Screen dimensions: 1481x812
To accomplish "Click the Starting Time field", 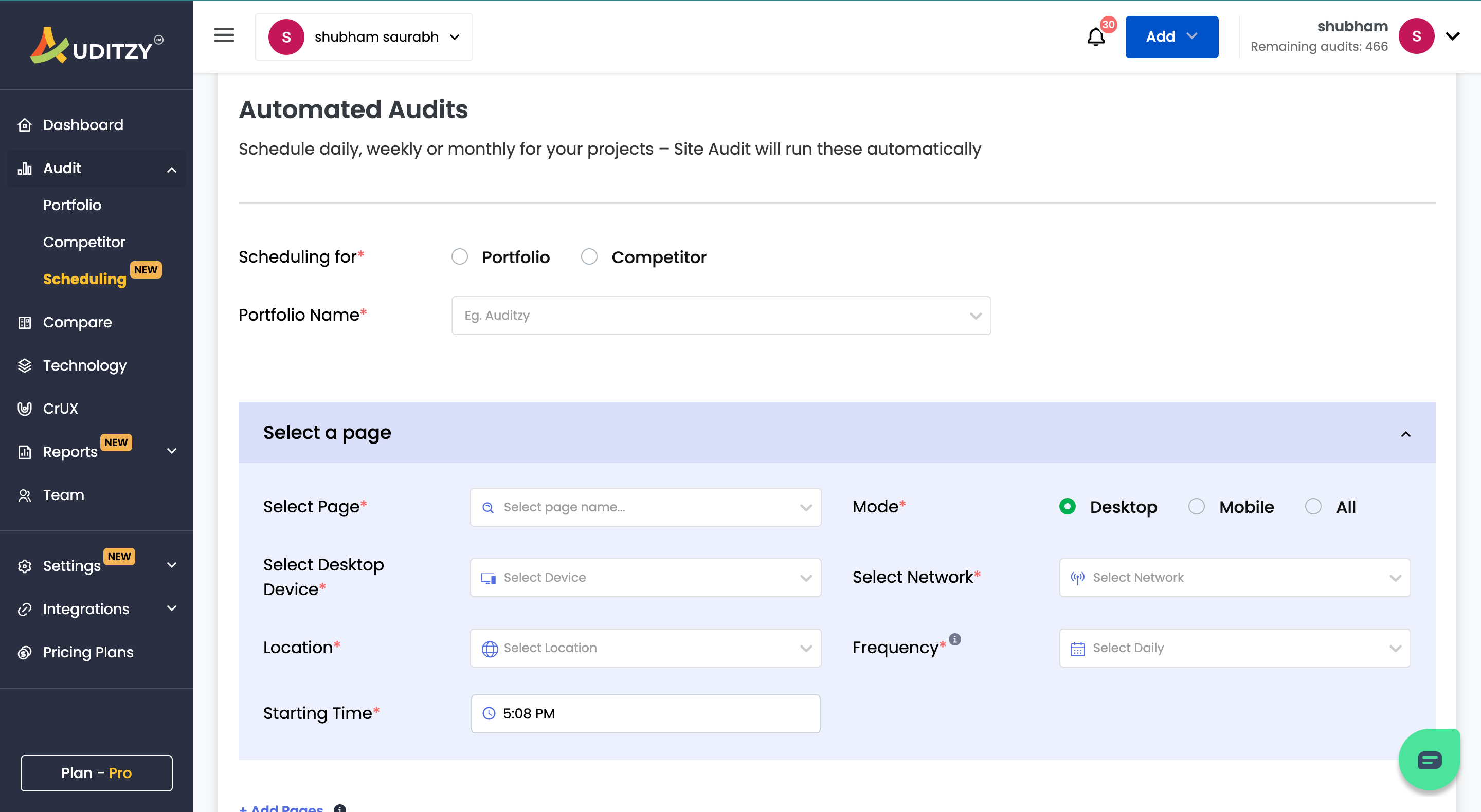I will (645, 713).
